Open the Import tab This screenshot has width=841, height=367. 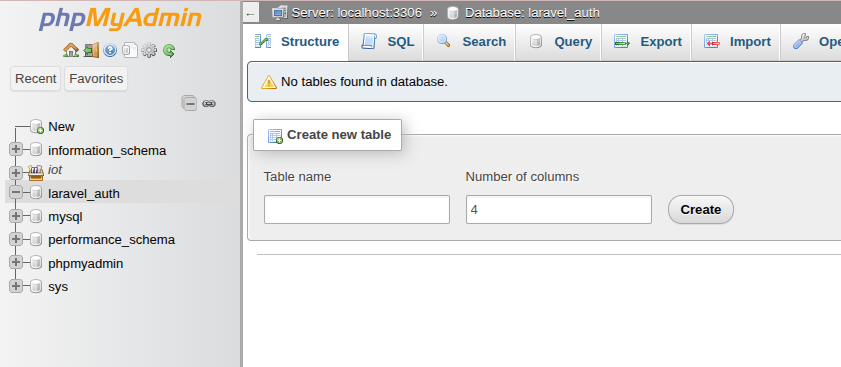click(x=736, y=42)
